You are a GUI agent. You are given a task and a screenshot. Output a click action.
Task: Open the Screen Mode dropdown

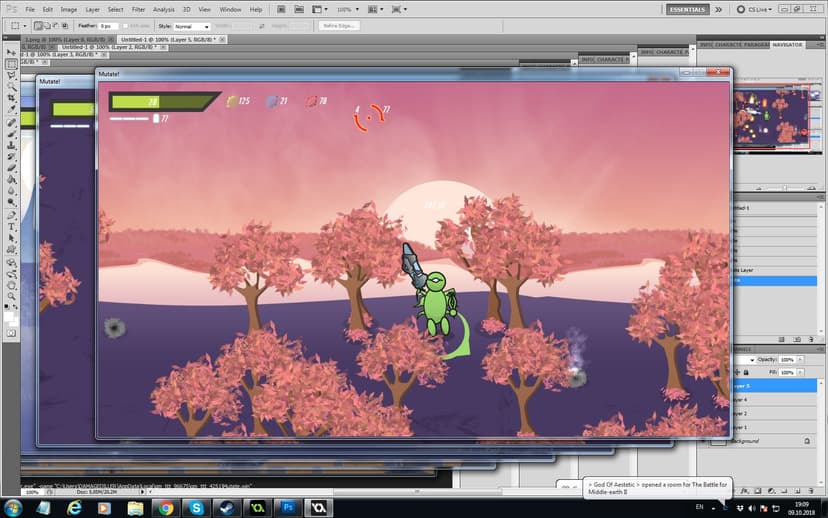tap(399, 9)
